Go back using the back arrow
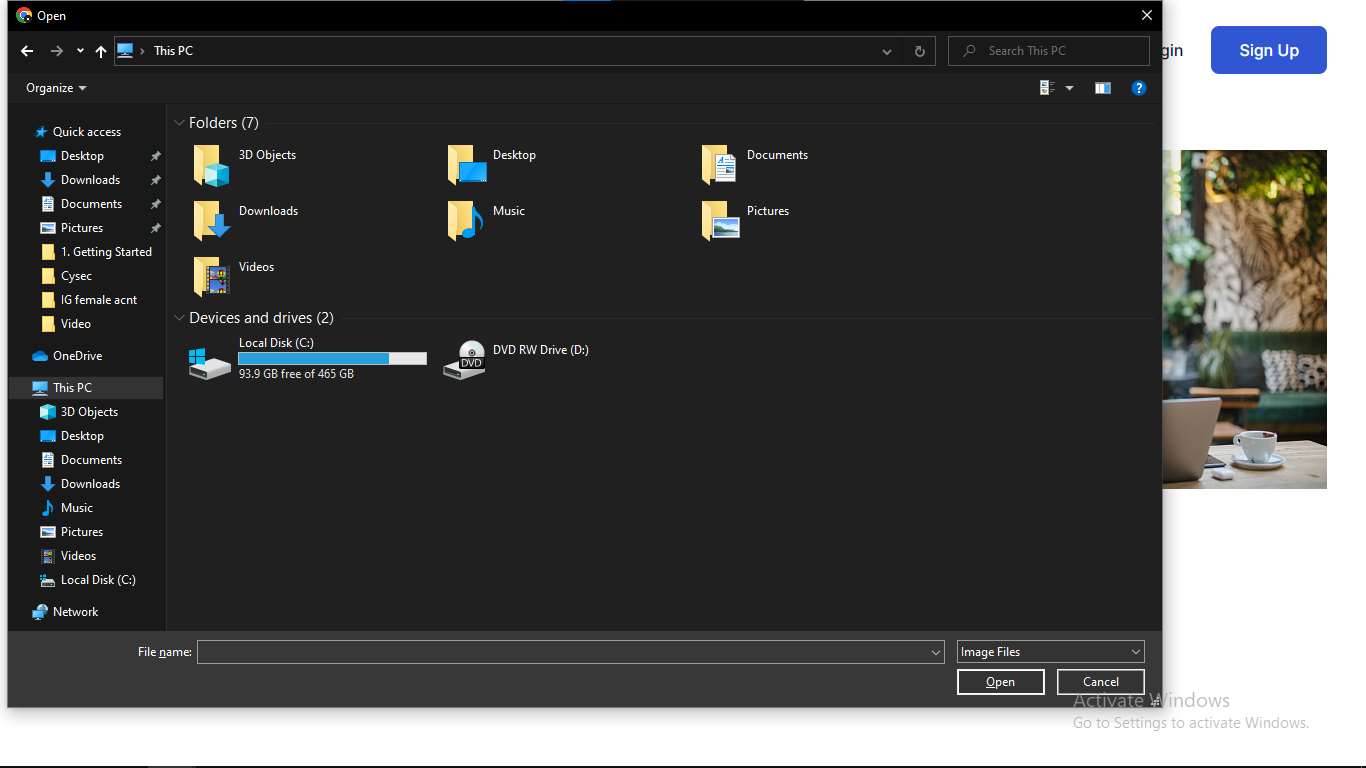Screen dimensions: 1366x768 27,51
